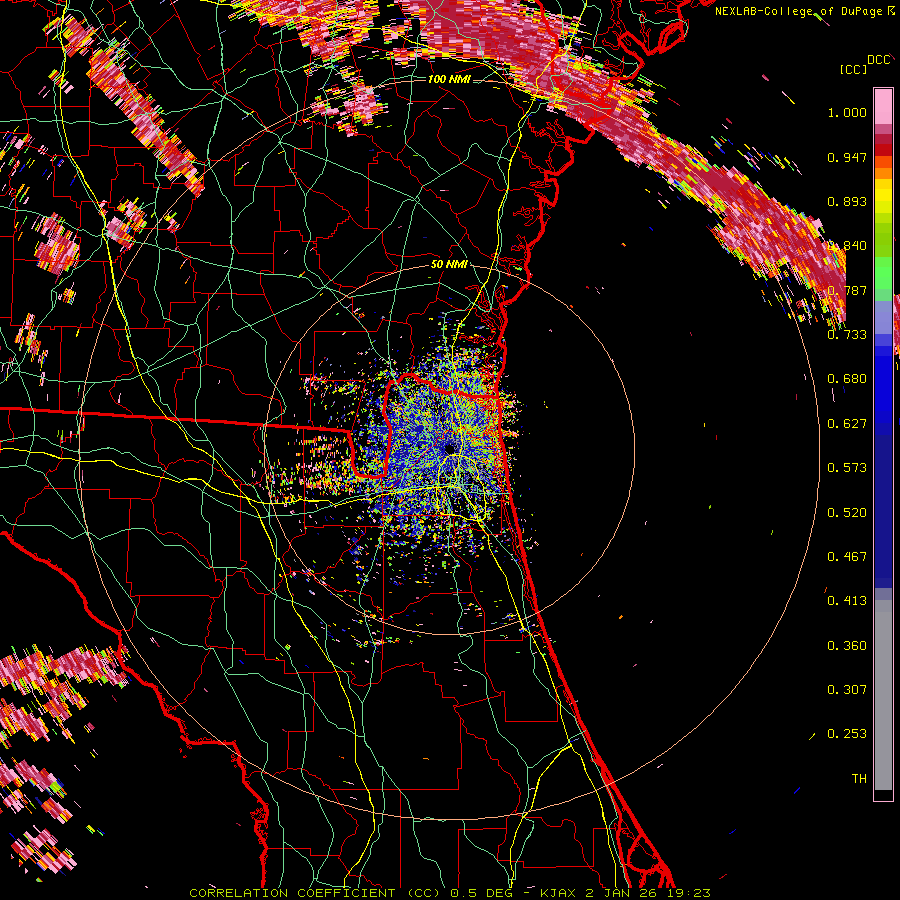Click the 50 NMI range ring label
The height and width of the screenshot is (900, 900).
click(449, 265)
